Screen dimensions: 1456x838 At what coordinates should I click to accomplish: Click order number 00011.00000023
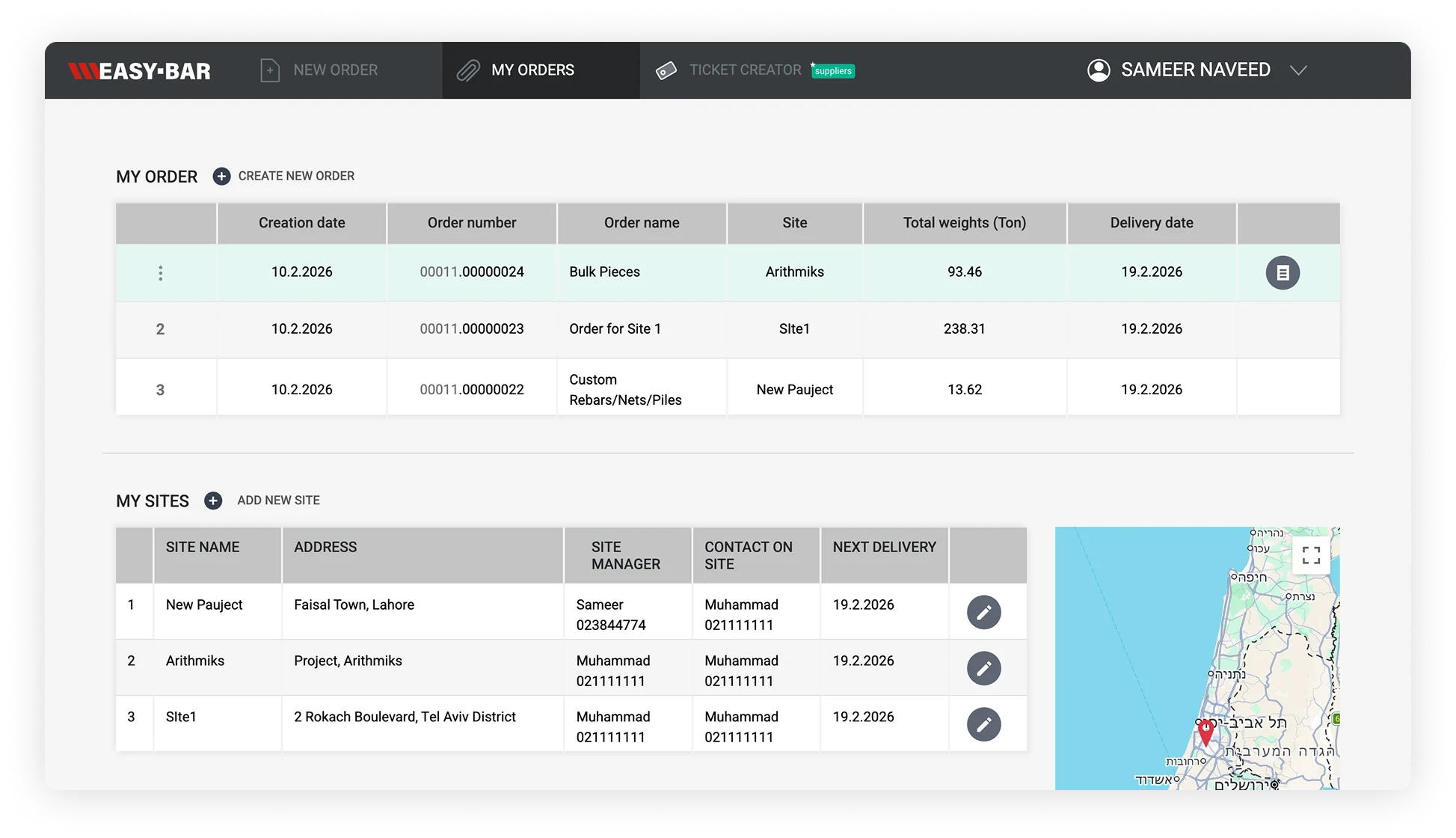[x=472, y=329]
